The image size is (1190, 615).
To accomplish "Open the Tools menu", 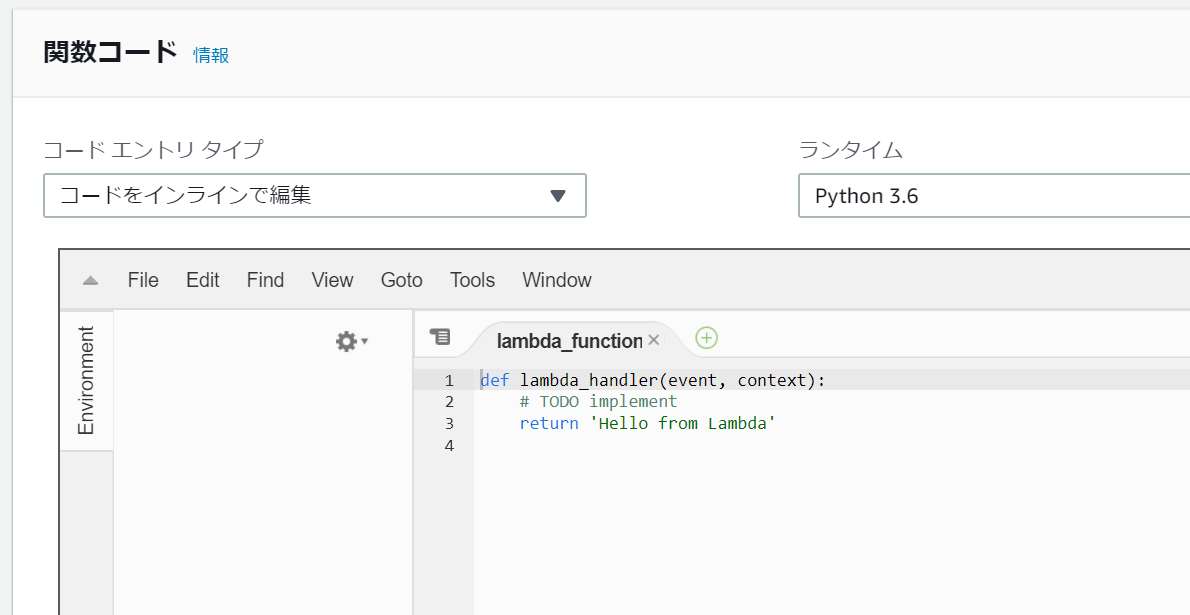I will click(472, 281).
